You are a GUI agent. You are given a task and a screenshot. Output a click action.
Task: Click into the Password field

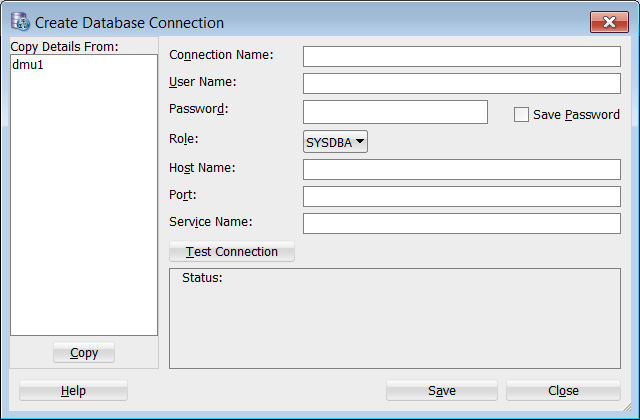pos(395,111)
